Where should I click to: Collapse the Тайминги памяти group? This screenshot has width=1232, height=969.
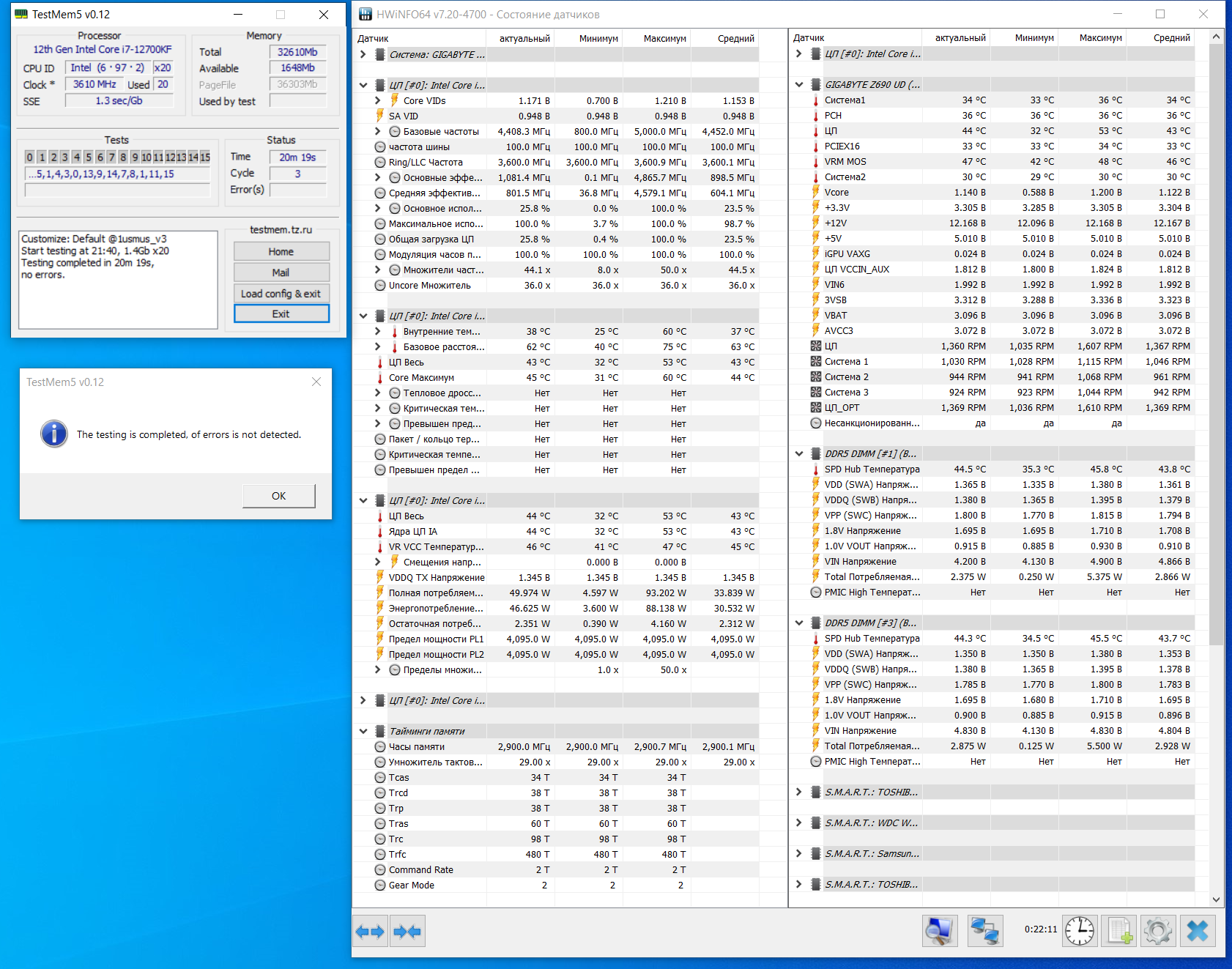click(363, 732)
